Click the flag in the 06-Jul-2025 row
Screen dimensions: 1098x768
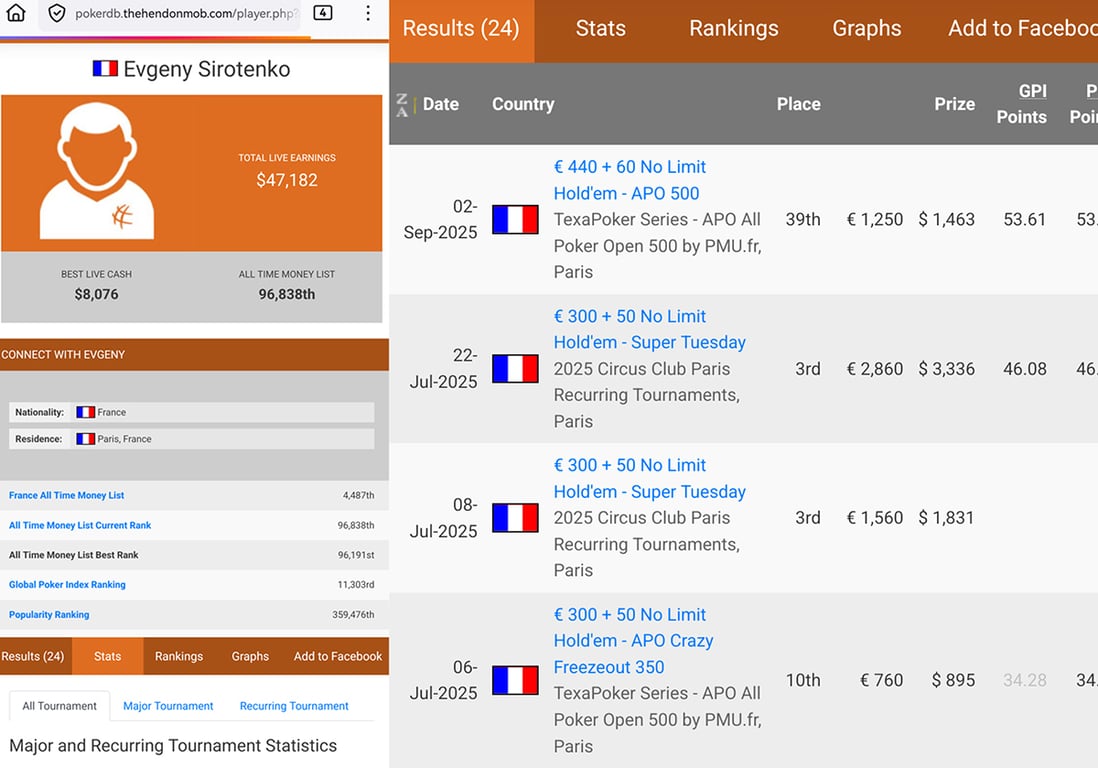[x=515, y=680]
